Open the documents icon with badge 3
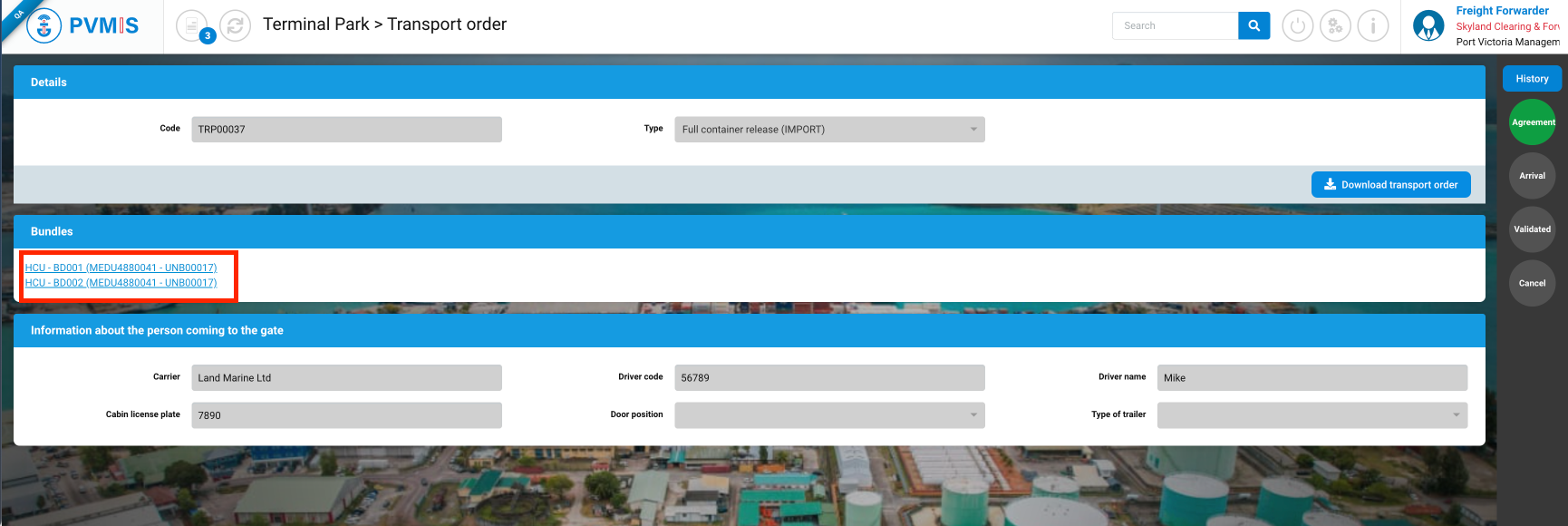 tap(191, 25)
